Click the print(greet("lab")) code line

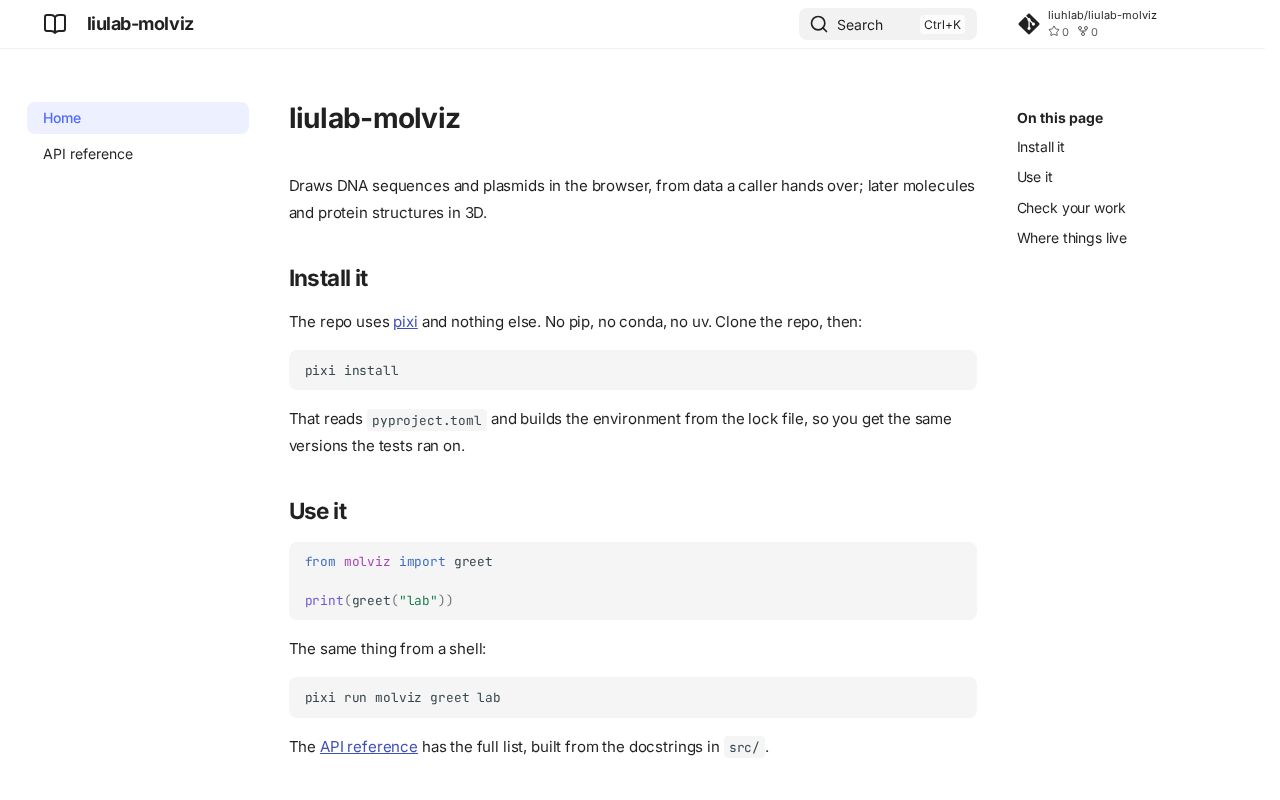coord(379,601)
